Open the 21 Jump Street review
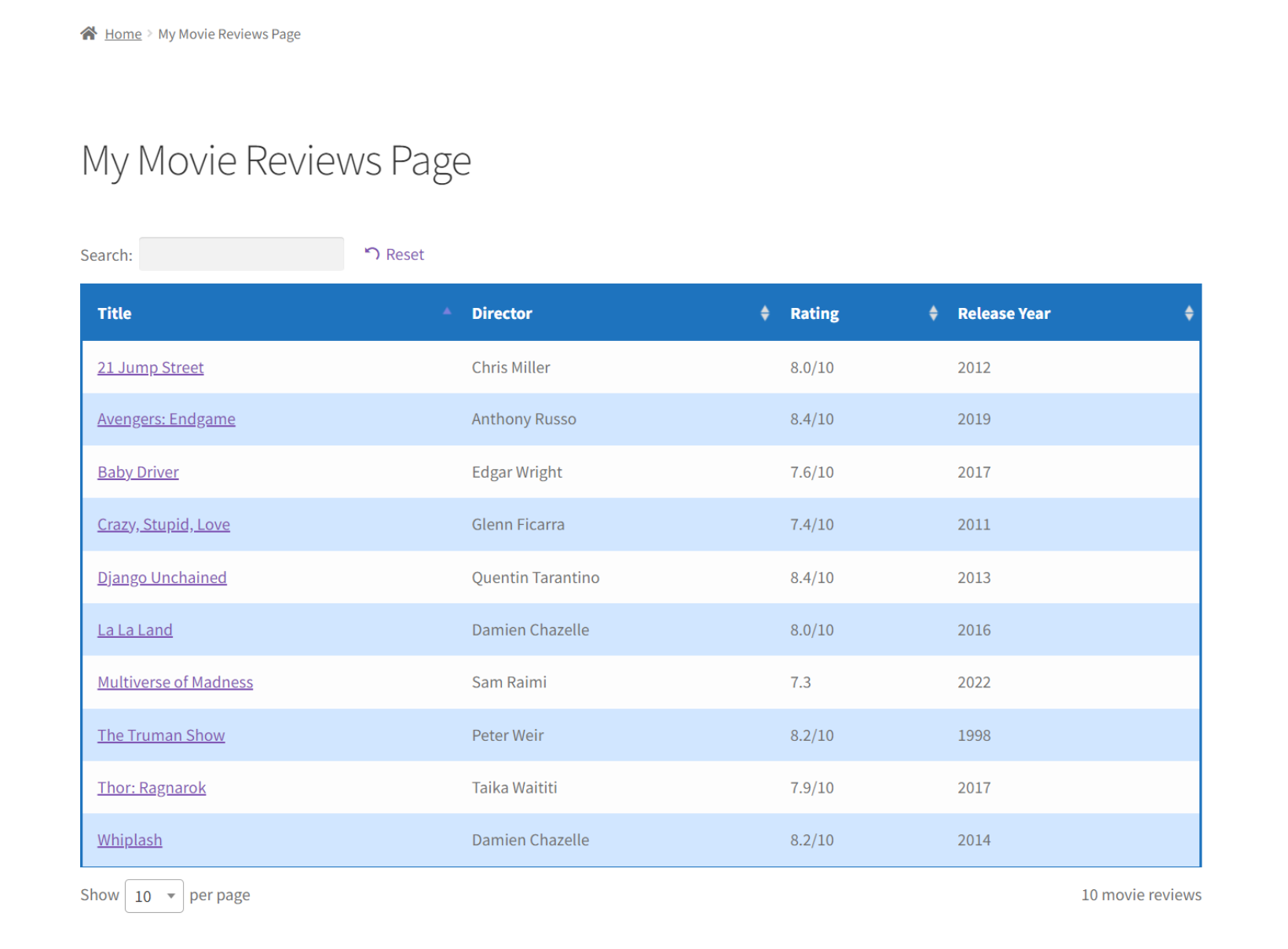1288x949 pixels. click(x=150, y=367)
